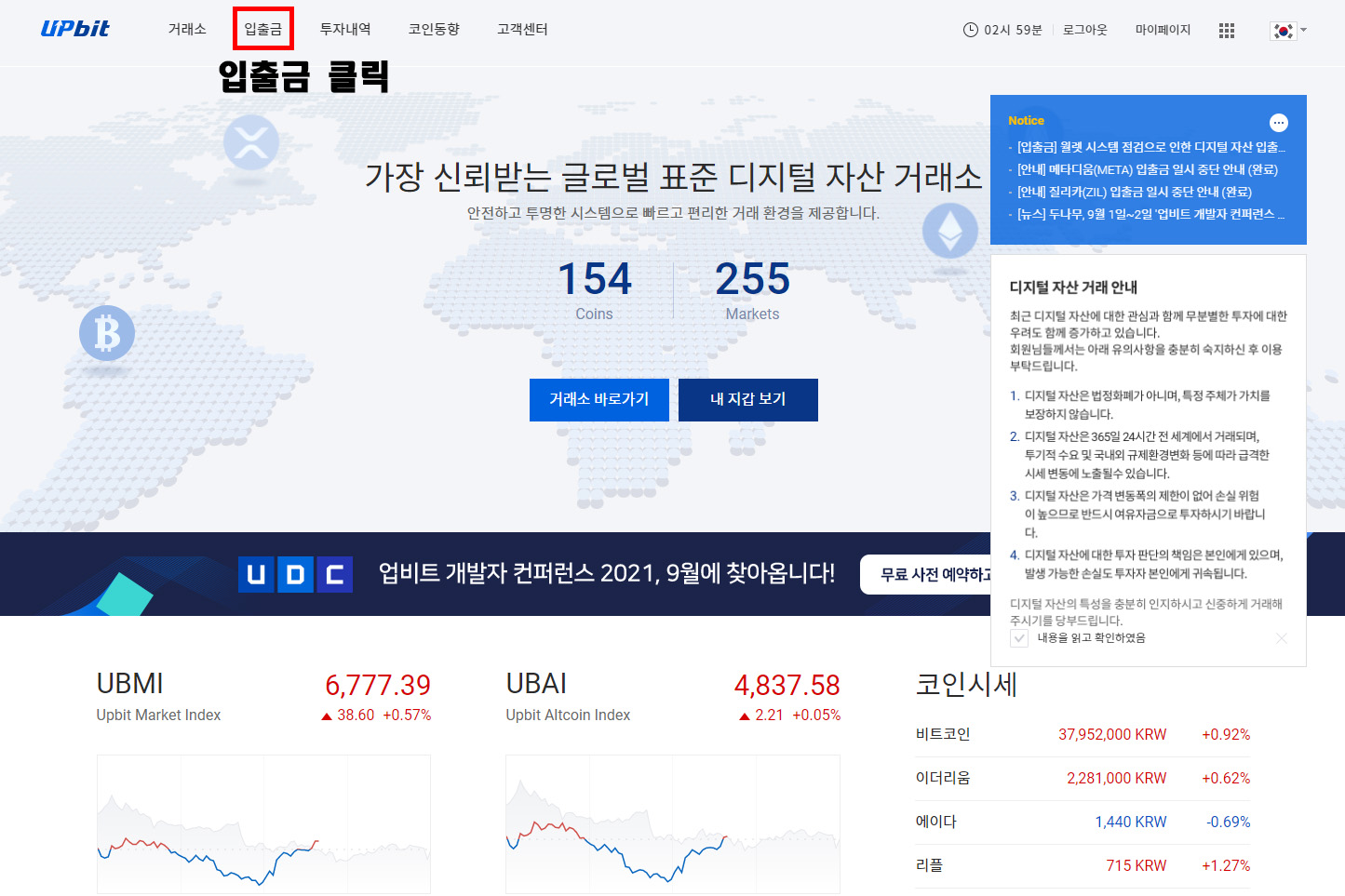Click the UPbit logo
1345x896 pixels.
pyautogui.click(x=75, y=29)
